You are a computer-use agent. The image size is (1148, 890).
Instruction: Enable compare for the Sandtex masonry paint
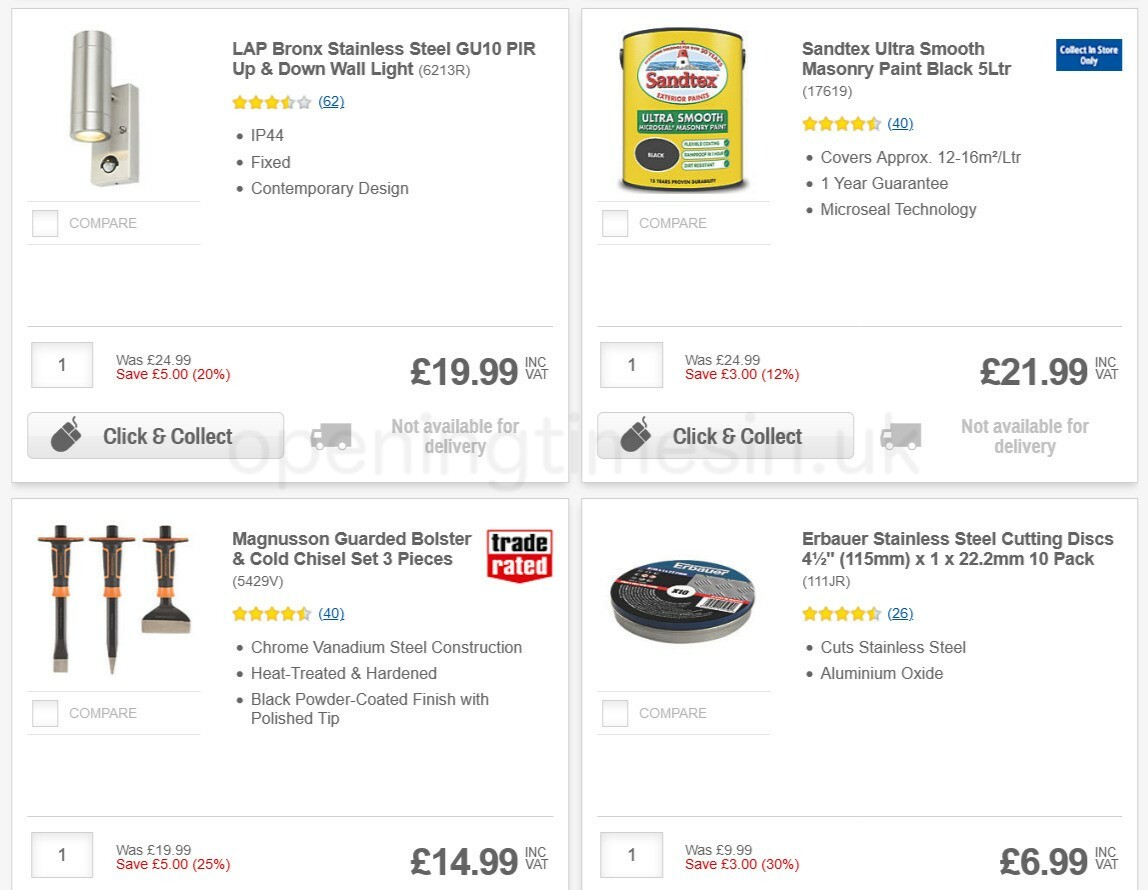coord(614,223)
